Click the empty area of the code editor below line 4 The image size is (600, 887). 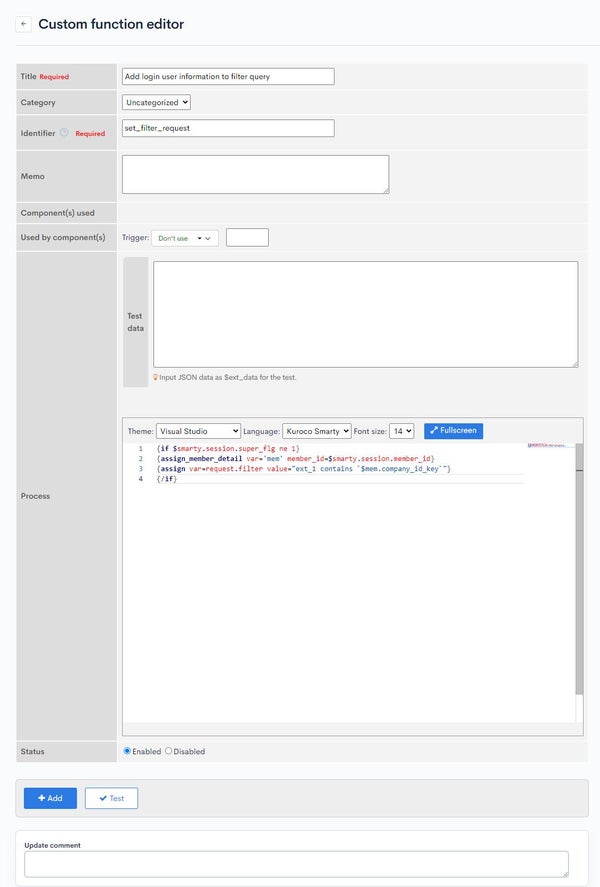pyautogui.click(x=339, y=600)
